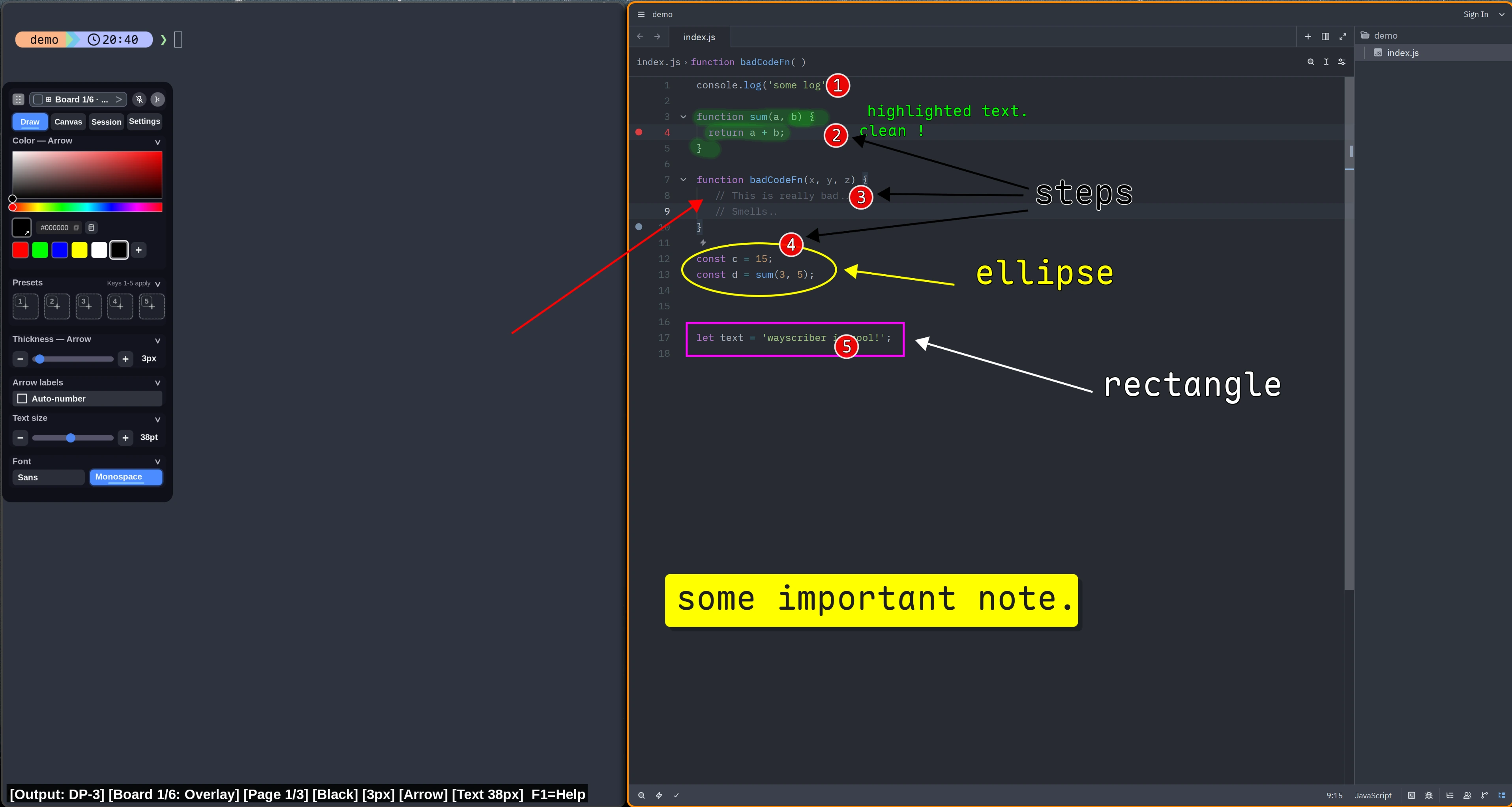Click the new tab plus icon
The height and width of the screenshot is (807, 1512).
click(x=1308, y=36)
